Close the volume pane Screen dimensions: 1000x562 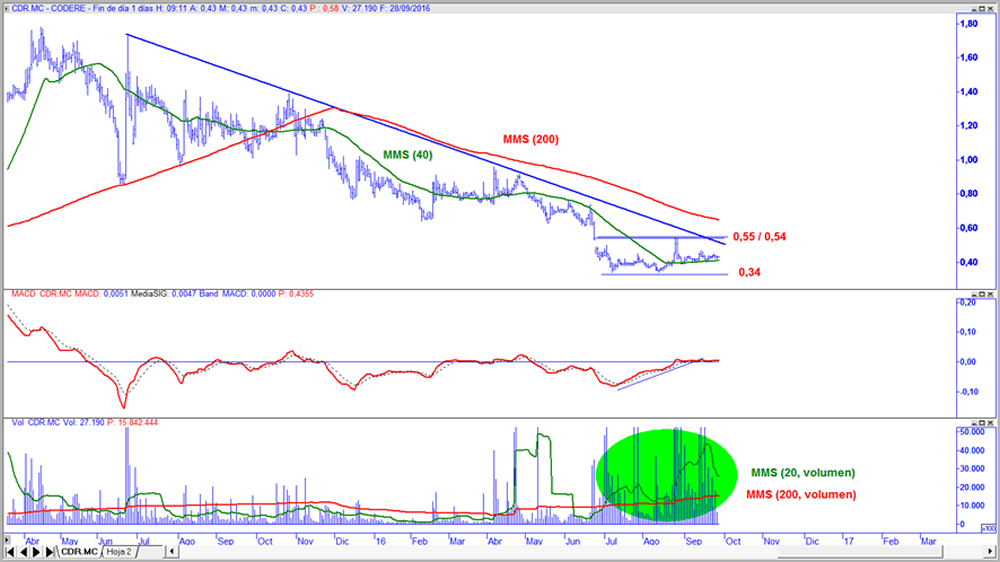[991, 422]
